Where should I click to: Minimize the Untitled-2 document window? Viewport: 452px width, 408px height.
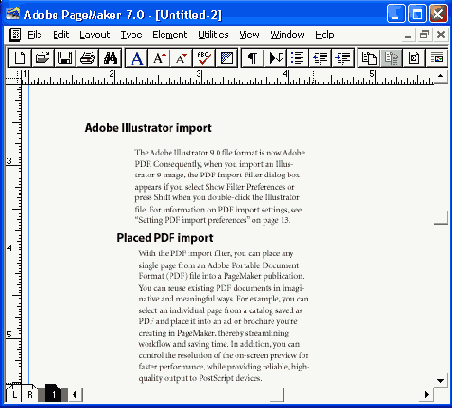[x=408, y=35]
